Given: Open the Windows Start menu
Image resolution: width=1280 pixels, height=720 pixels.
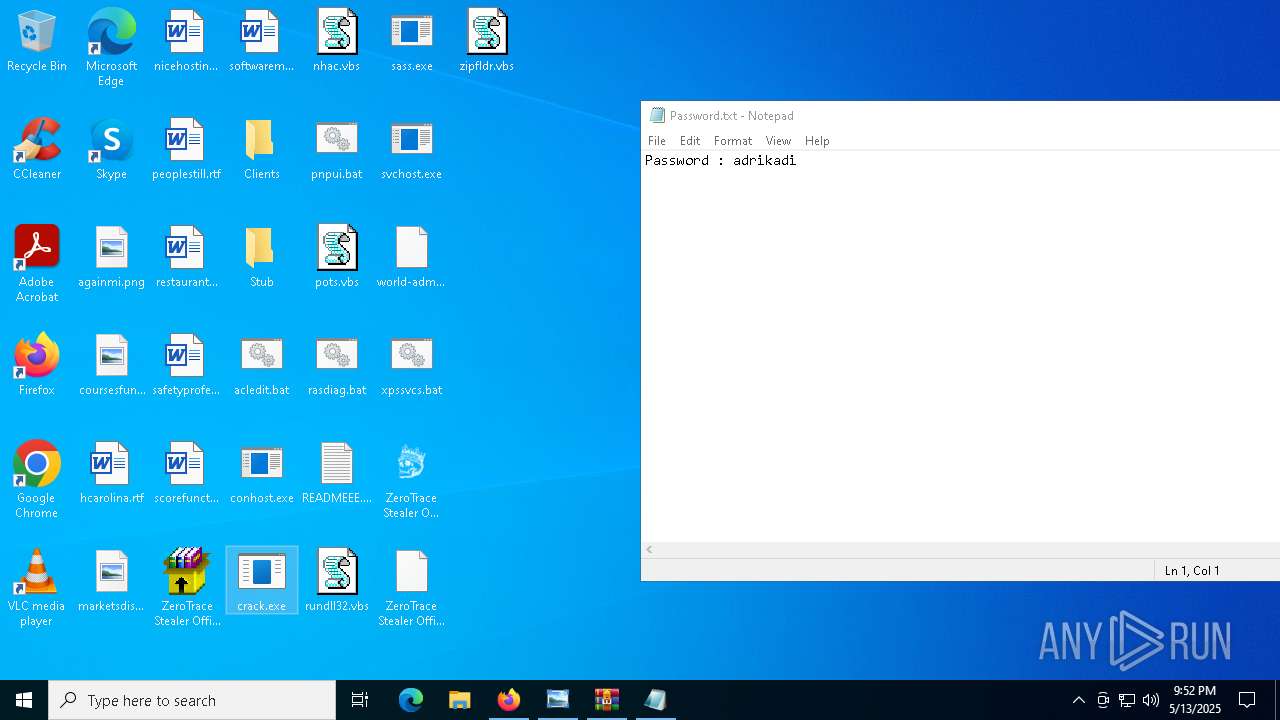Looking at the screenshot, I should click(24, 700).
